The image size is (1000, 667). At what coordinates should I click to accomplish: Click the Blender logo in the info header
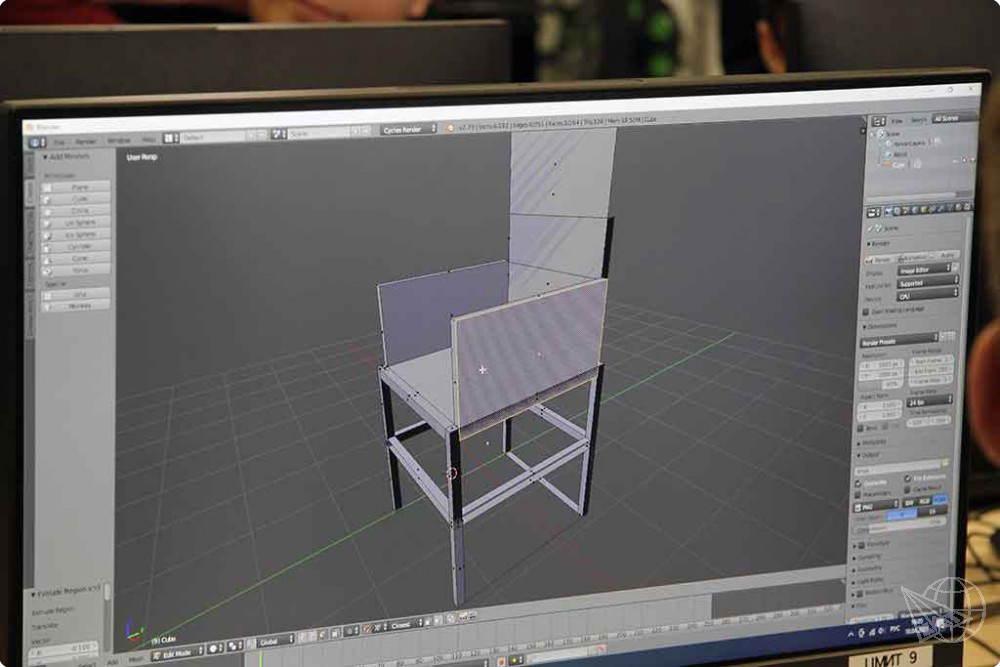click(x=450, y=128)
